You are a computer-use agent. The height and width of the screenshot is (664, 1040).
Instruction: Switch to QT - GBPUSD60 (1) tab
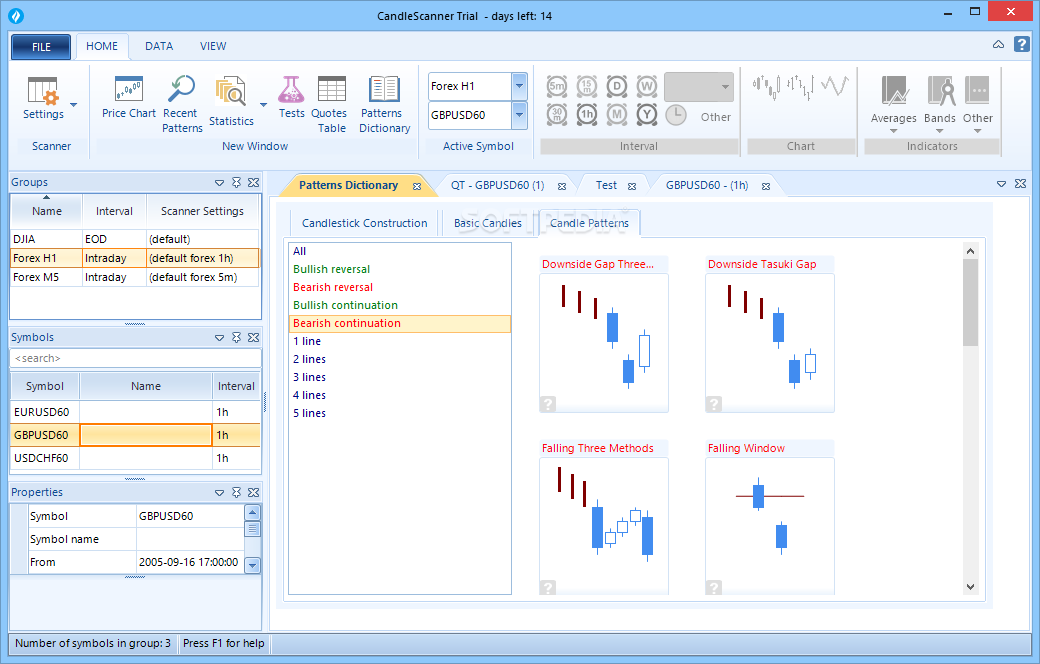[x=497, y=186]
